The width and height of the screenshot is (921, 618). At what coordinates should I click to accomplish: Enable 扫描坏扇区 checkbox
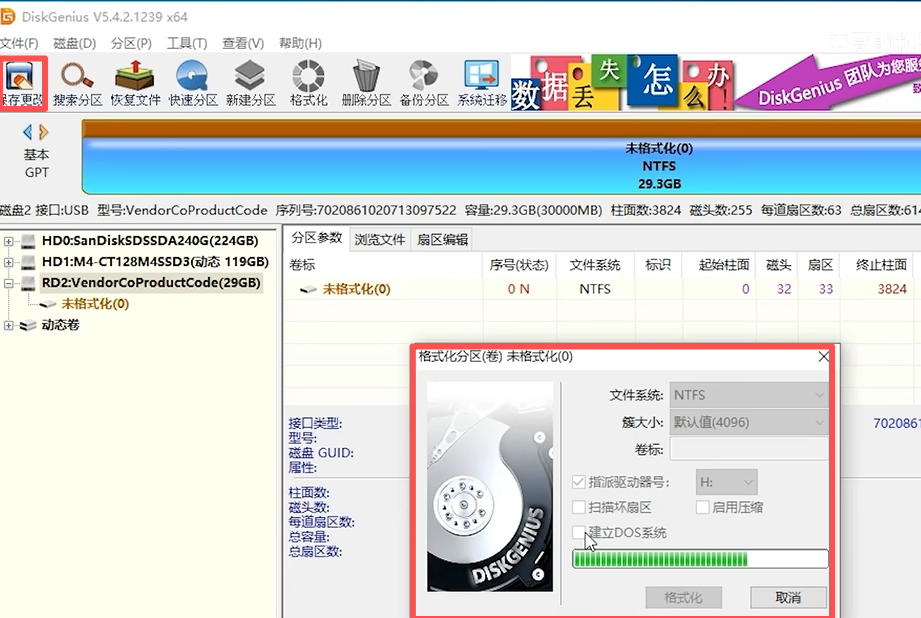pos(579,507)
